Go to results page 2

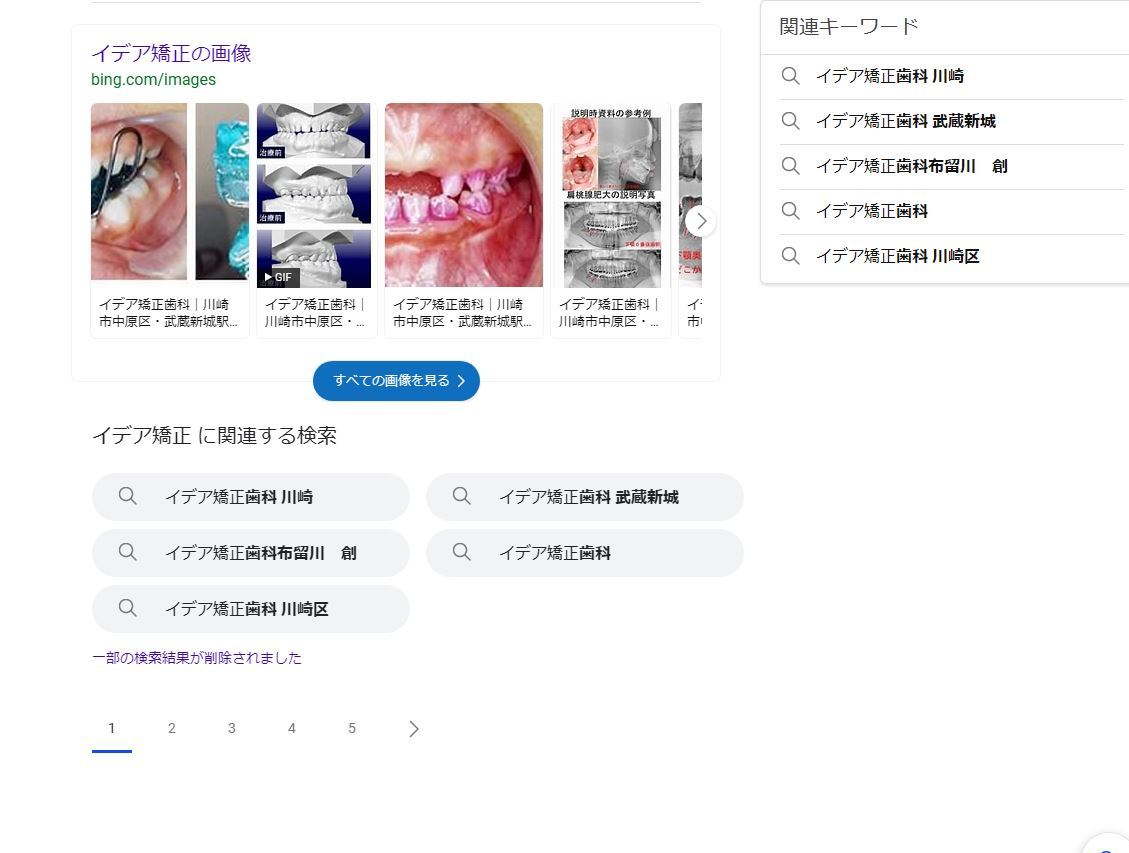point(171,728)
